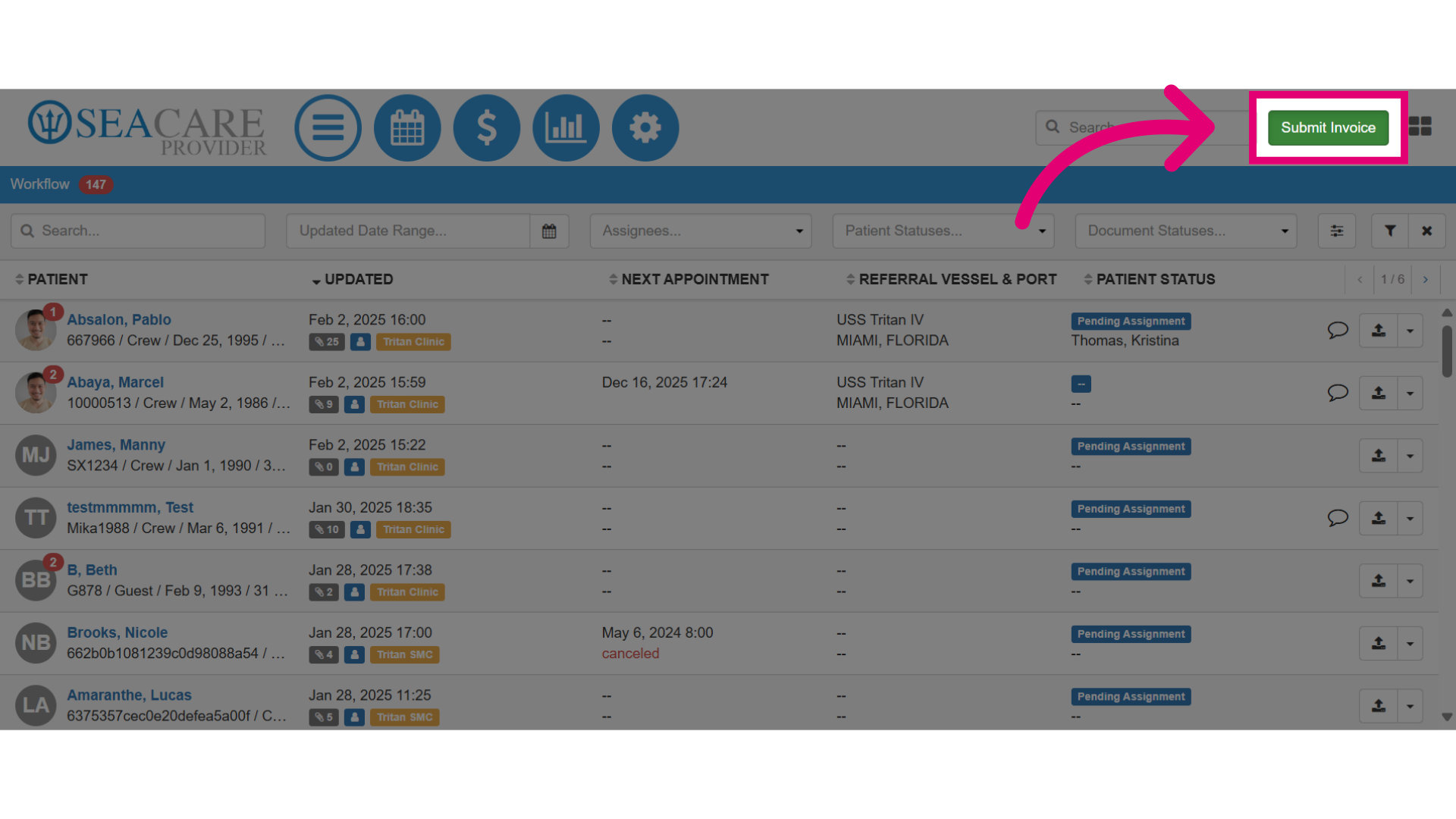
Task: Click Pending Assignment badge for James, Manny
Action: click(1131, 447)
